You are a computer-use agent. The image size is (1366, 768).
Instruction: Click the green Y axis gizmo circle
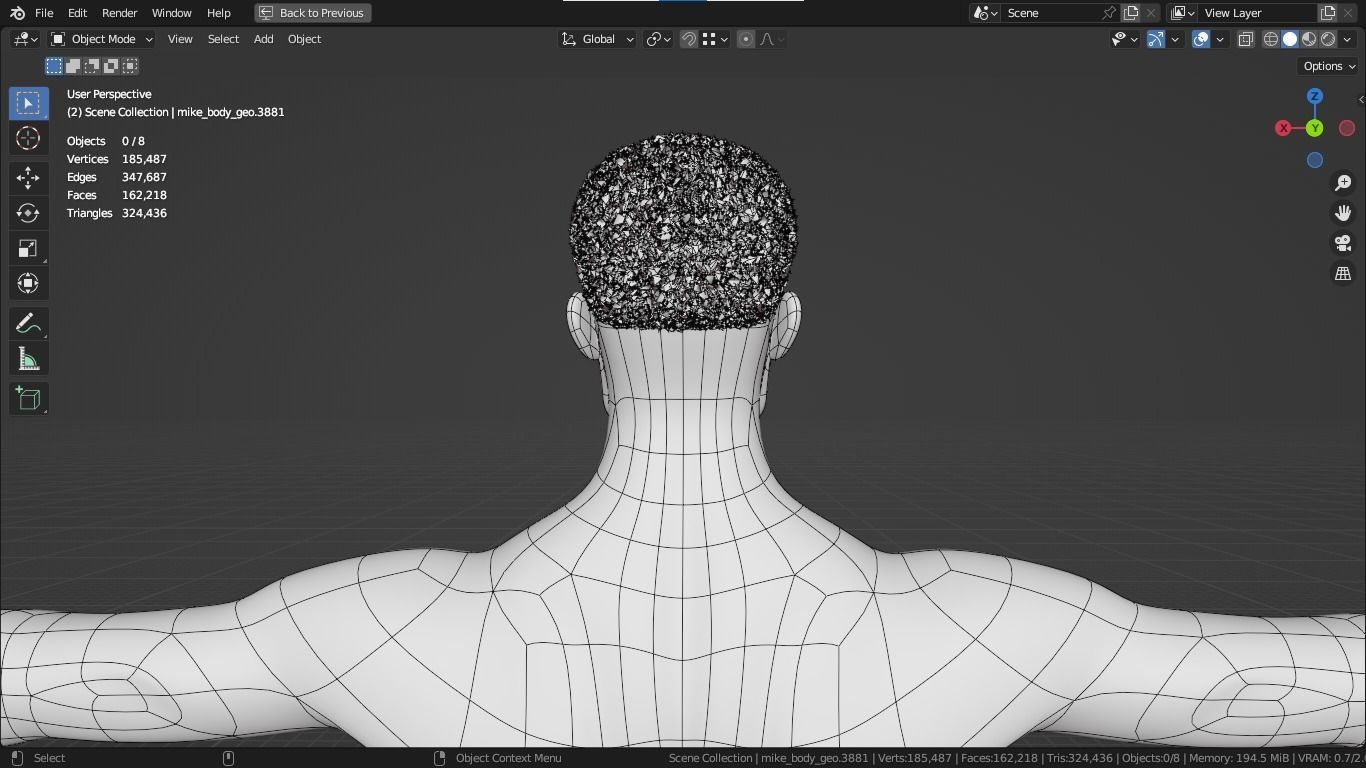1315,128
